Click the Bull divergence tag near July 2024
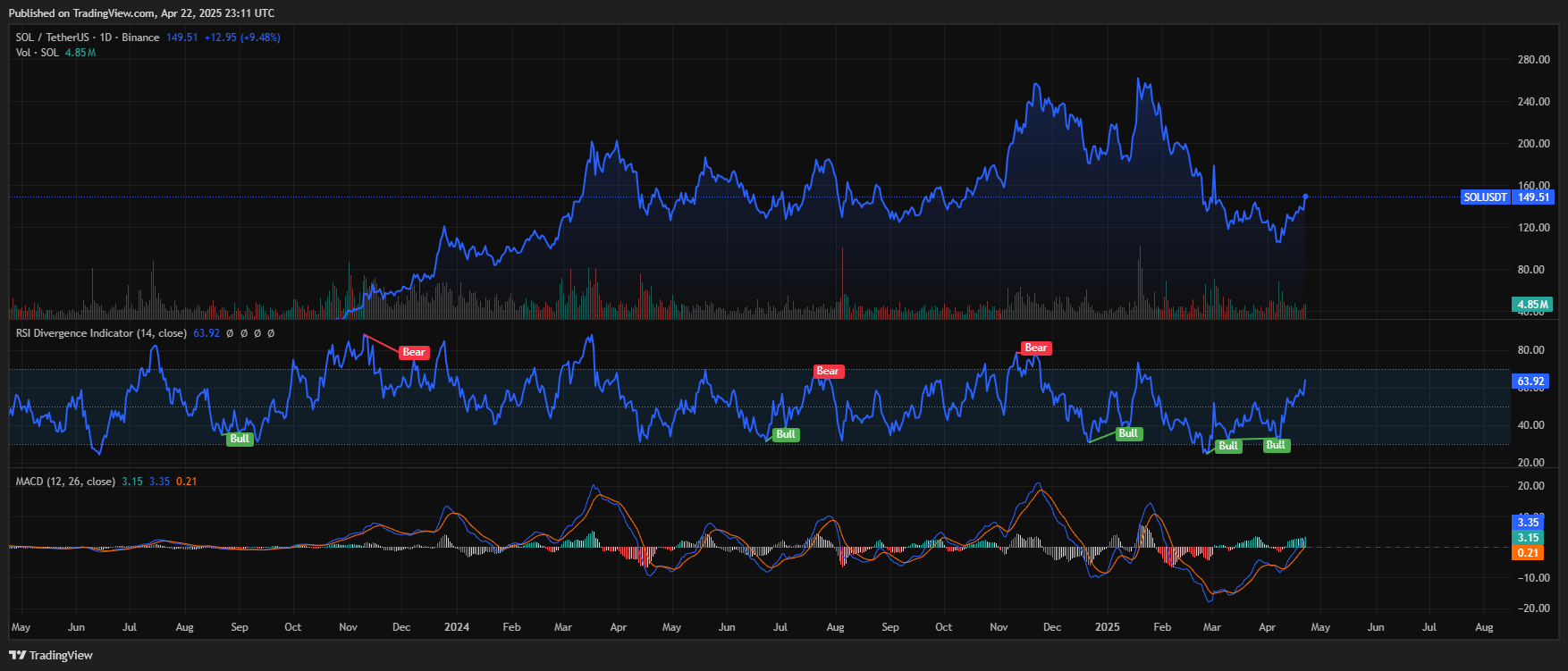The width and height of the screenshot is (1568, 671). point(785,434)
